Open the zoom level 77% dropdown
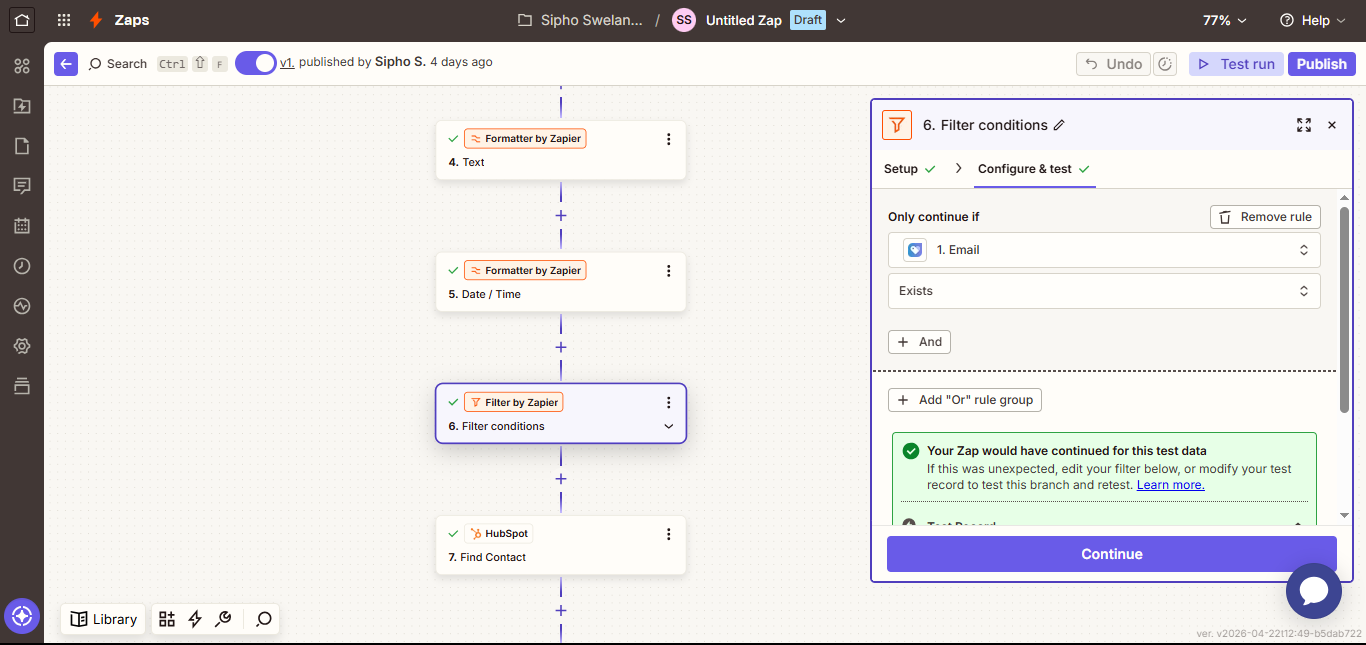Screen dimensions: 1366x645 tap(1225, 20)
